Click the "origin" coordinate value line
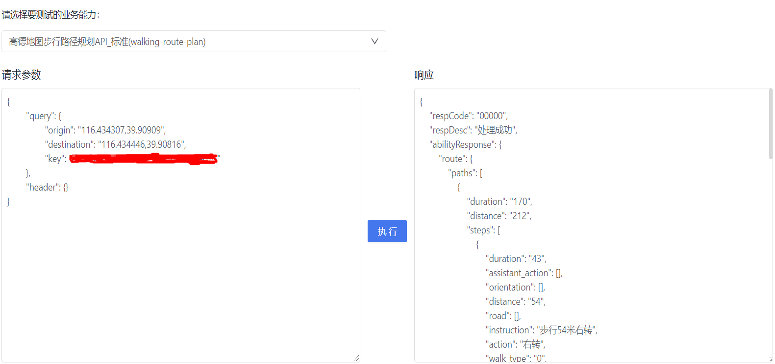 (105, 130)
